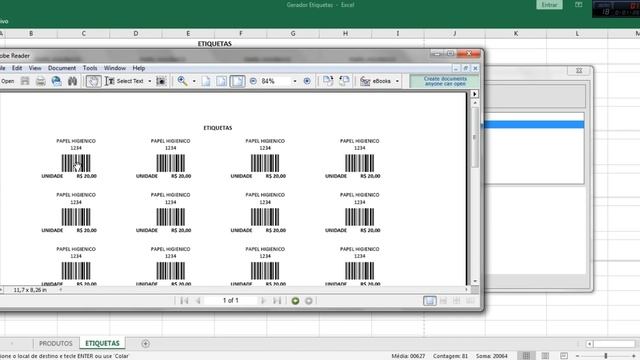
Task: Click the 84% zoom percentage field
Action: pyautogui.click(x=276, y=81)
